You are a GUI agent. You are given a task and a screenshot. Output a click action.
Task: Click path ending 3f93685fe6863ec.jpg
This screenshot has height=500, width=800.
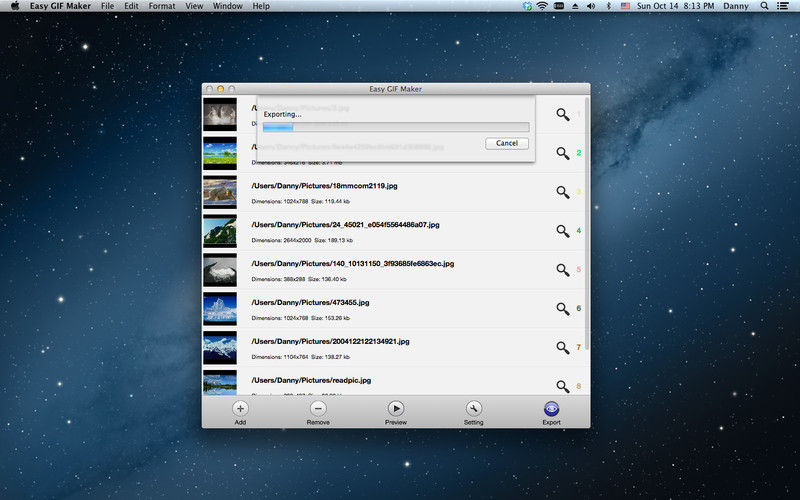pos(353,264)
